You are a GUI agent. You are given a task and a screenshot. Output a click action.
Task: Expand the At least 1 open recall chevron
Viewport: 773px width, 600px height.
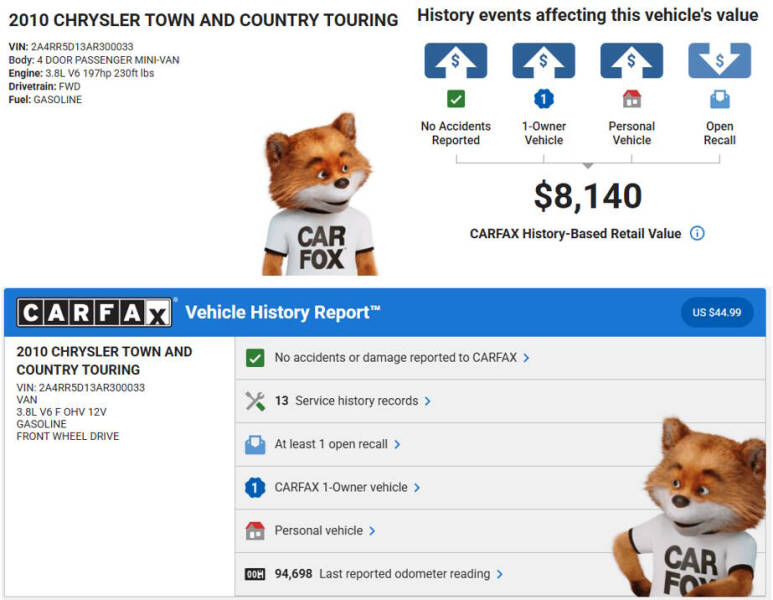click(x=397, y=444)
